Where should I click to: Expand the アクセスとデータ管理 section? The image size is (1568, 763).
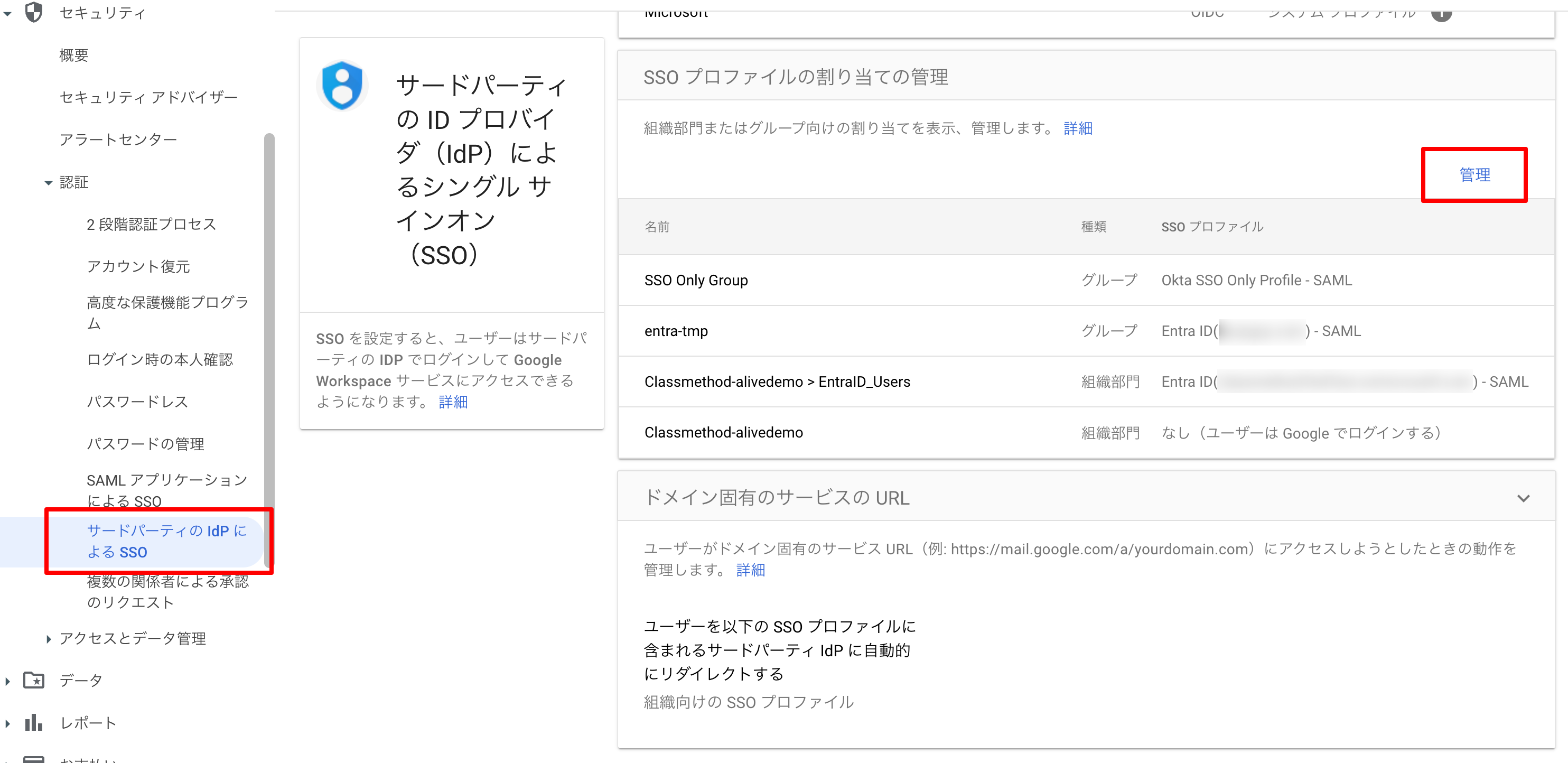click(x=49, y=638)
